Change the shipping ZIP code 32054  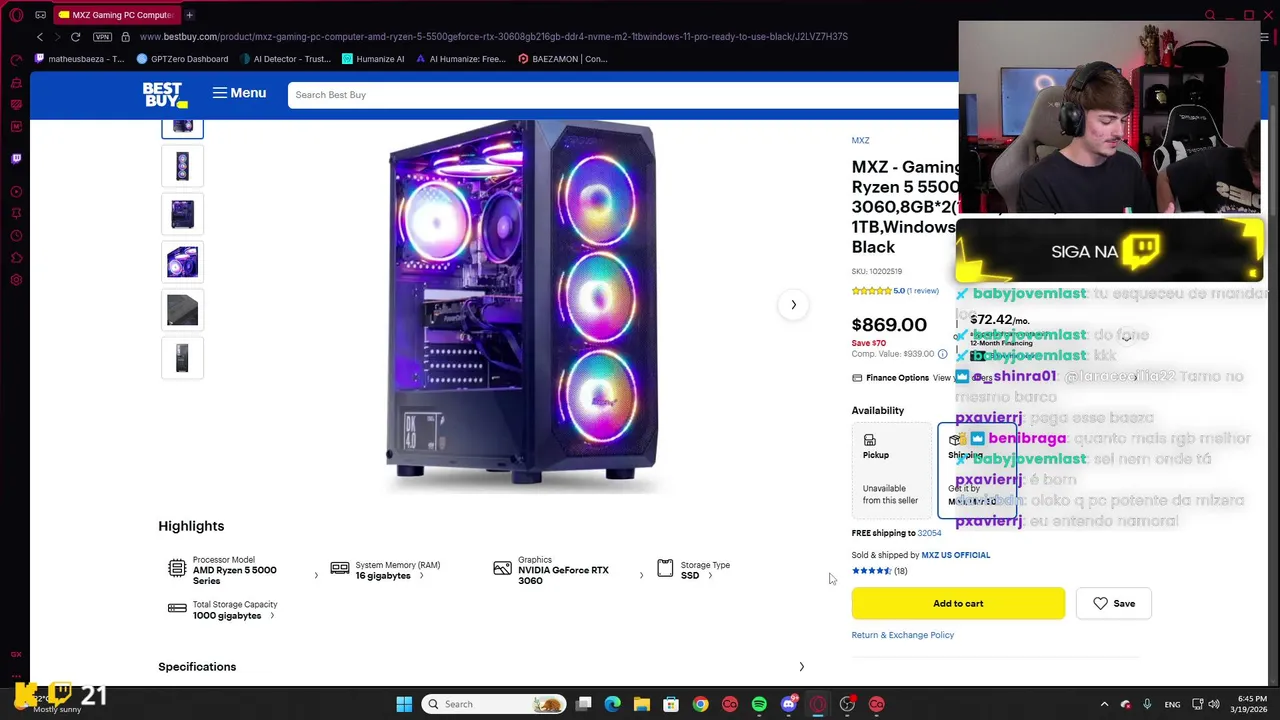(929, 533)
